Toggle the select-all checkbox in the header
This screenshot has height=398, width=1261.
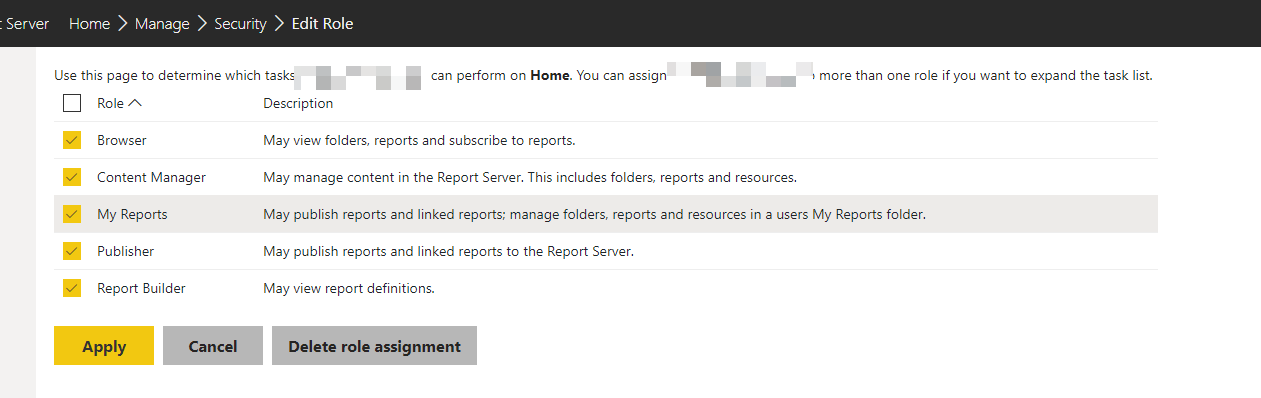coord(72,103)
